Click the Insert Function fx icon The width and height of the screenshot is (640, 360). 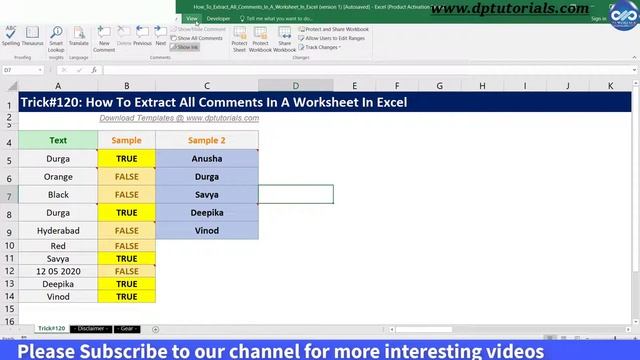94,70
